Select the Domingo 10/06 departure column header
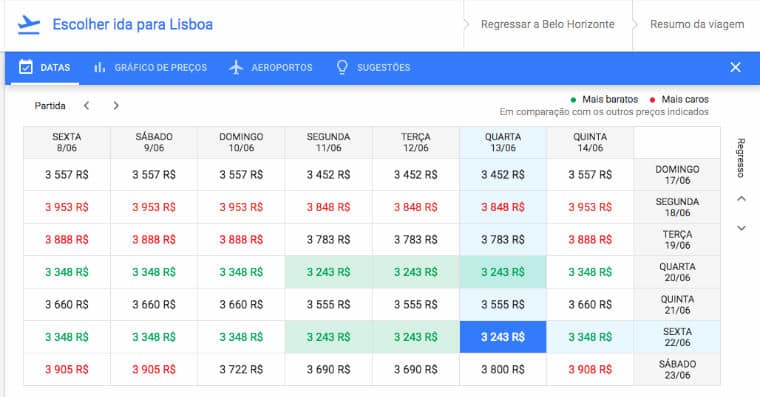Screen dimensions: 760x397 [x=241, y=143]
